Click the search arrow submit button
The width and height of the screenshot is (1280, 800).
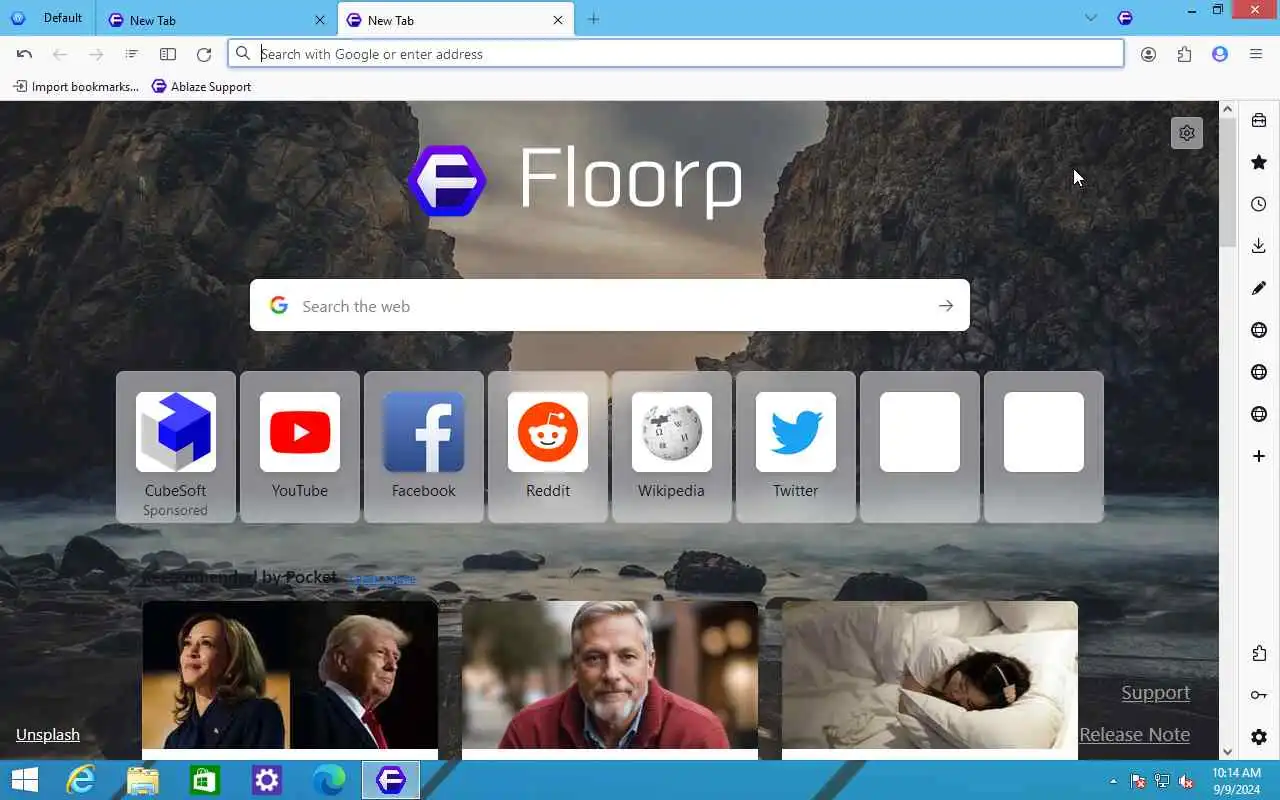(946, 306)
